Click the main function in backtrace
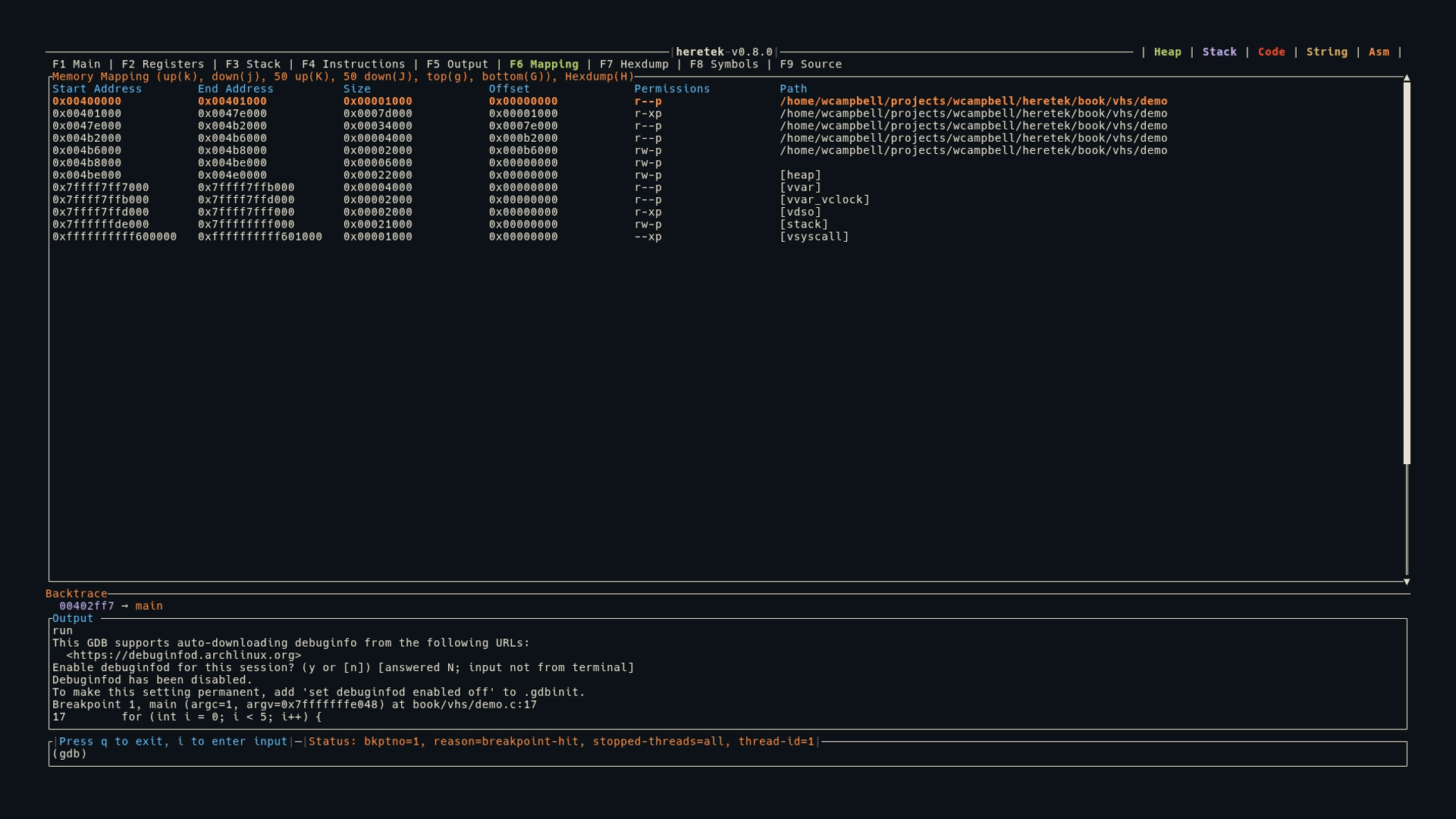This screenshot has height=819, width=1456. click(x=149, y=606)
